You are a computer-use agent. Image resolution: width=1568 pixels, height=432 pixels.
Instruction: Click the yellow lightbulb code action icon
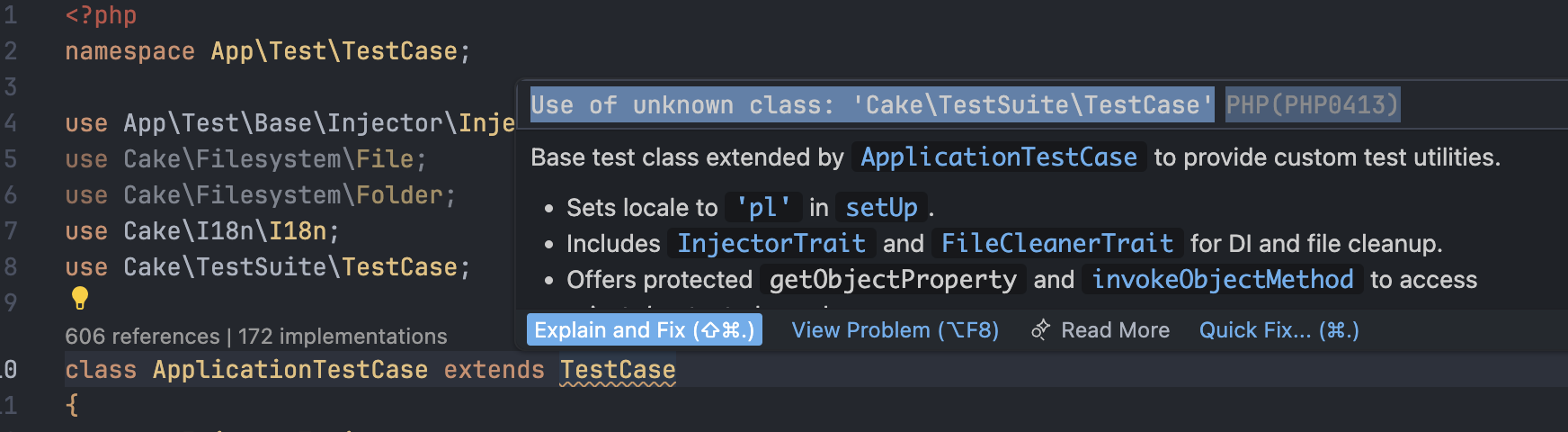tap(79, 297)
